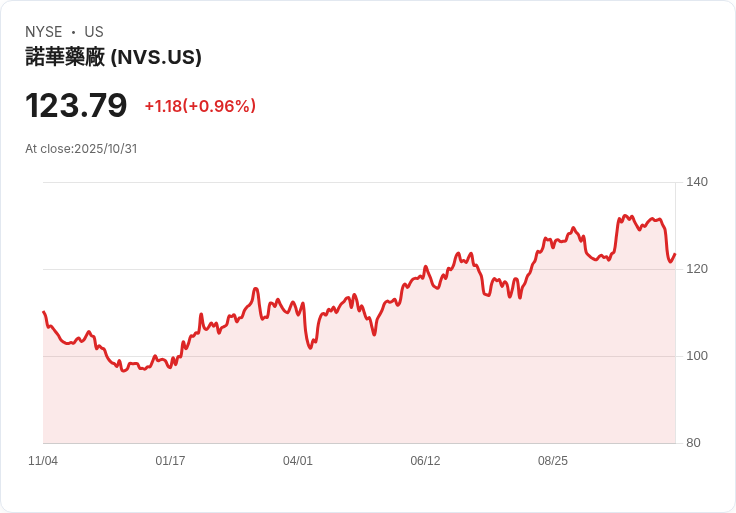736x513 pixels.
Task: Click the 140 price axis label
Action: 697,182
